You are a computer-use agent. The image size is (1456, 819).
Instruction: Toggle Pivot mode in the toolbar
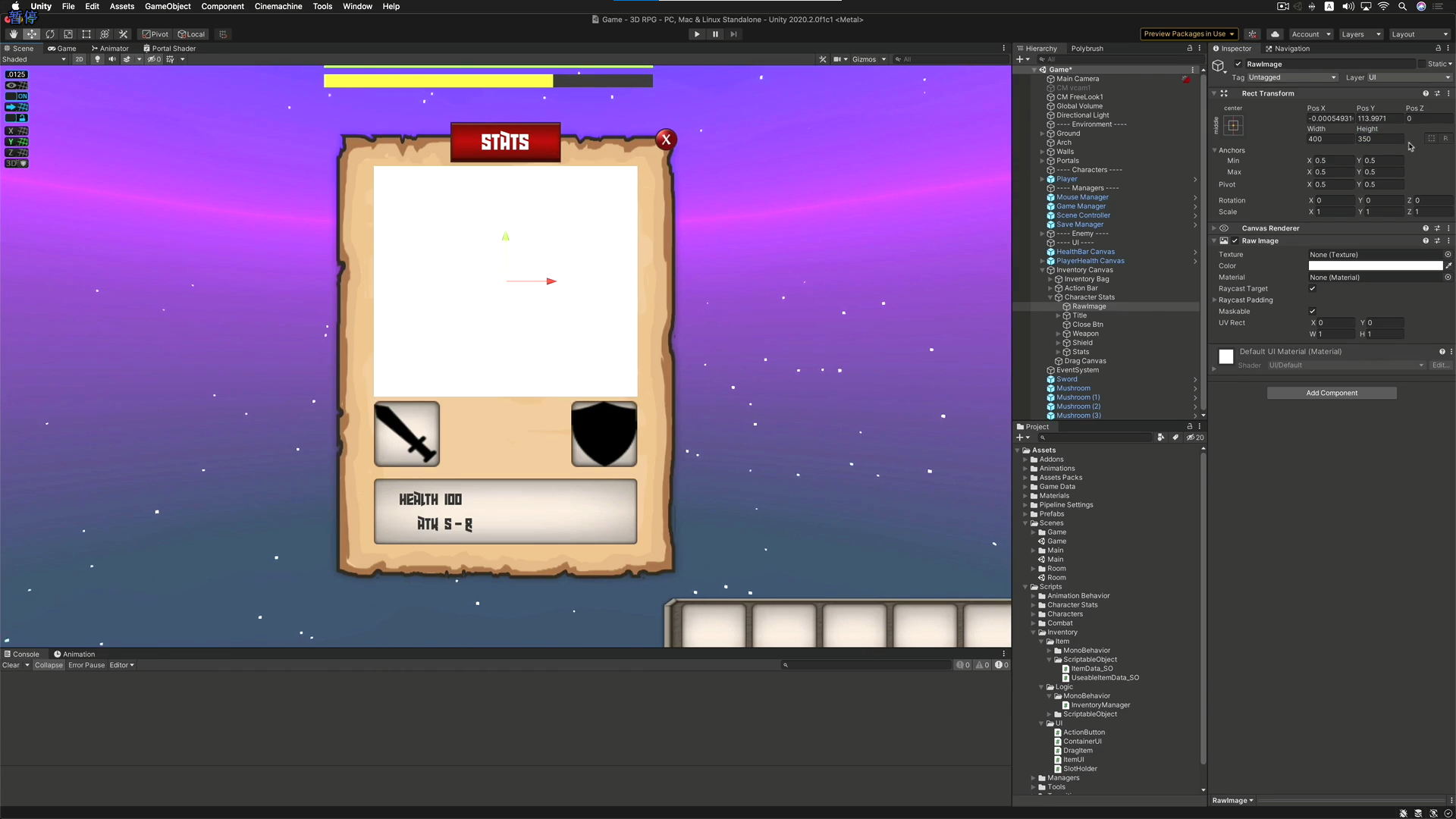point(155,34)
